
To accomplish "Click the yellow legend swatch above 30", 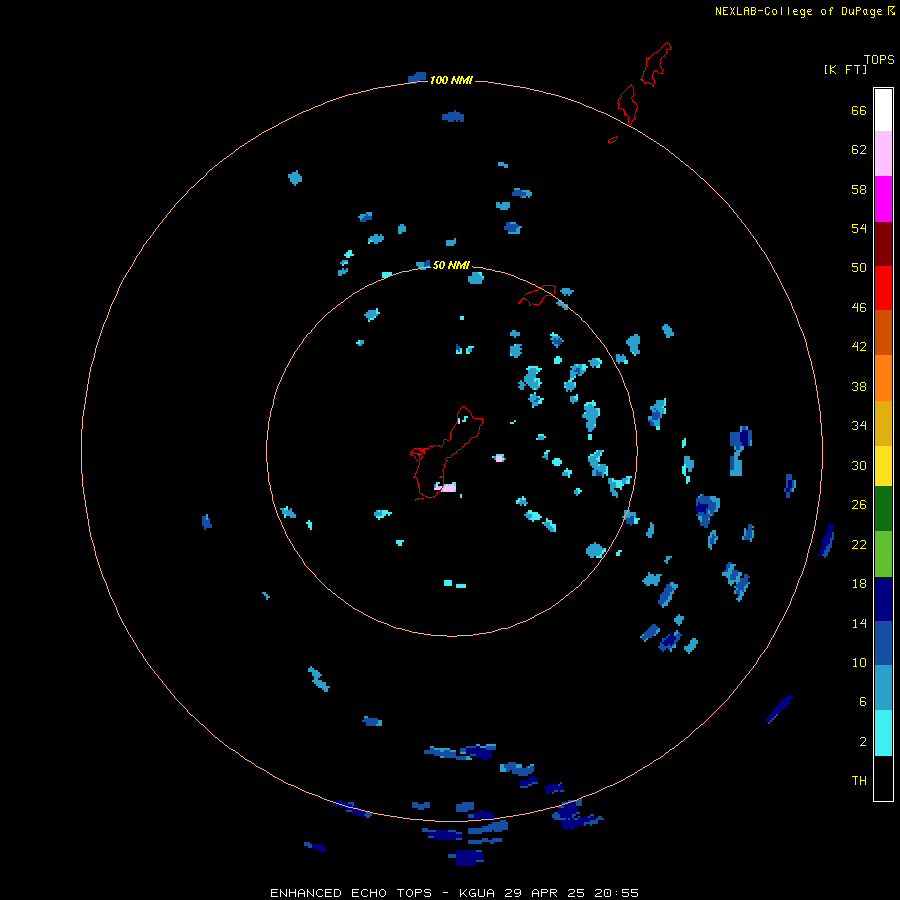I will (883, 466).
